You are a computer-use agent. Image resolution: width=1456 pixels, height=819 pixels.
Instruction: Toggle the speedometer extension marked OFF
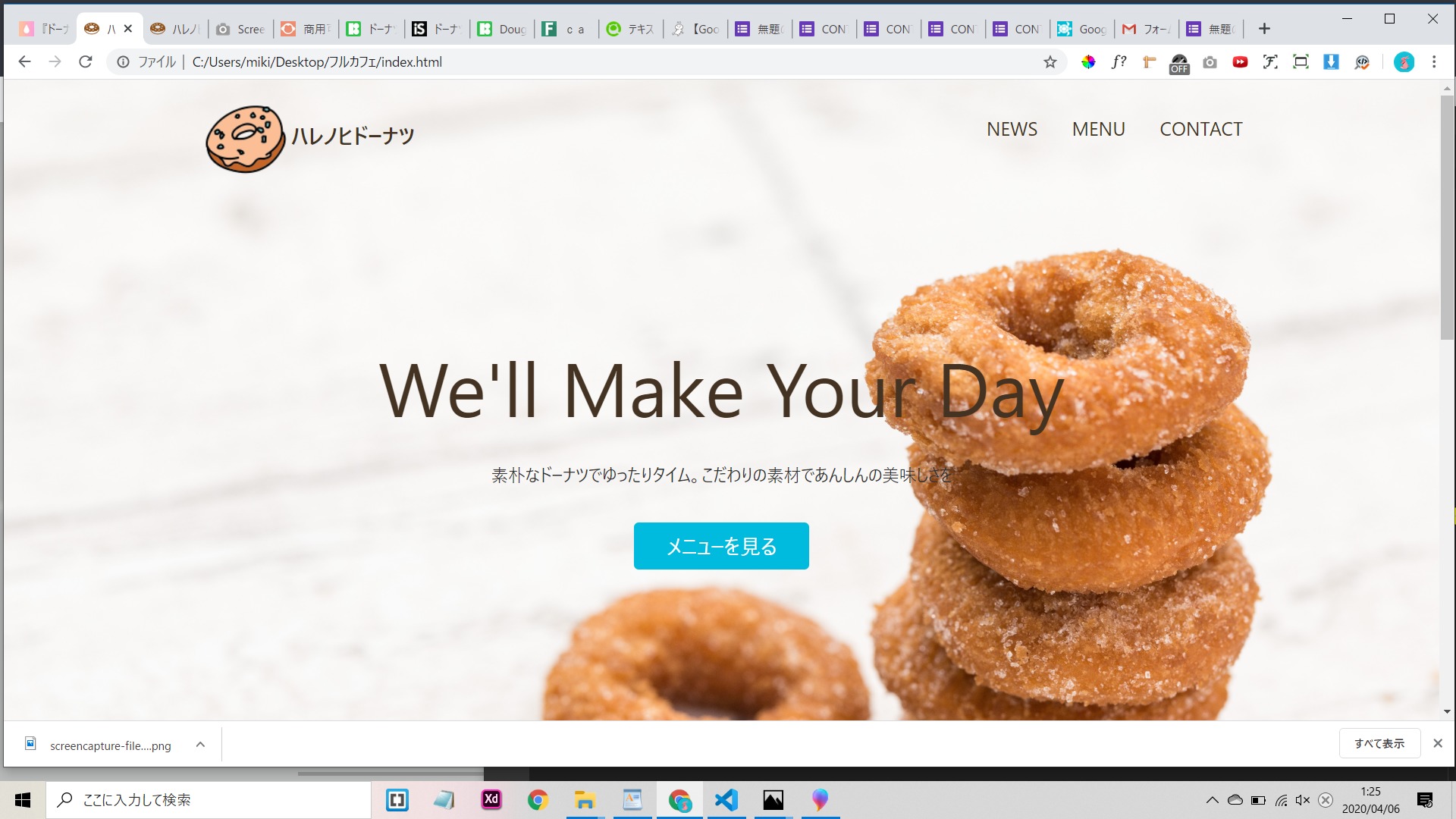pos(1179,64)
